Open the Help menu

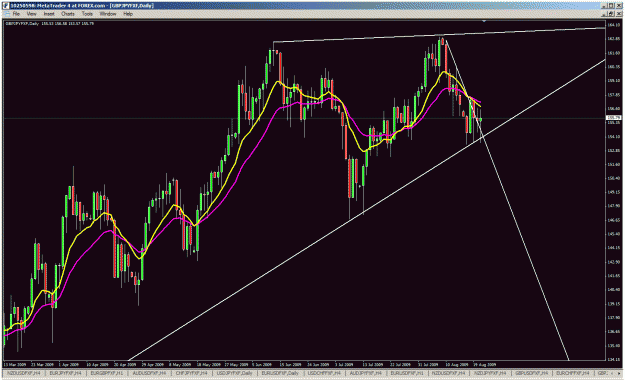coord(128,14)
